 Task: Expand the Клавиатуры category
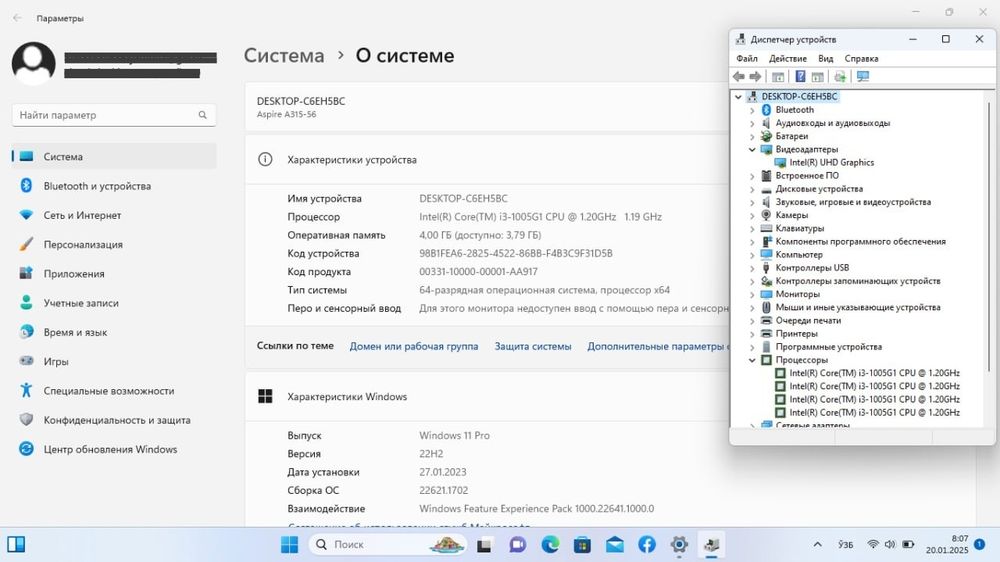(752, 228)
